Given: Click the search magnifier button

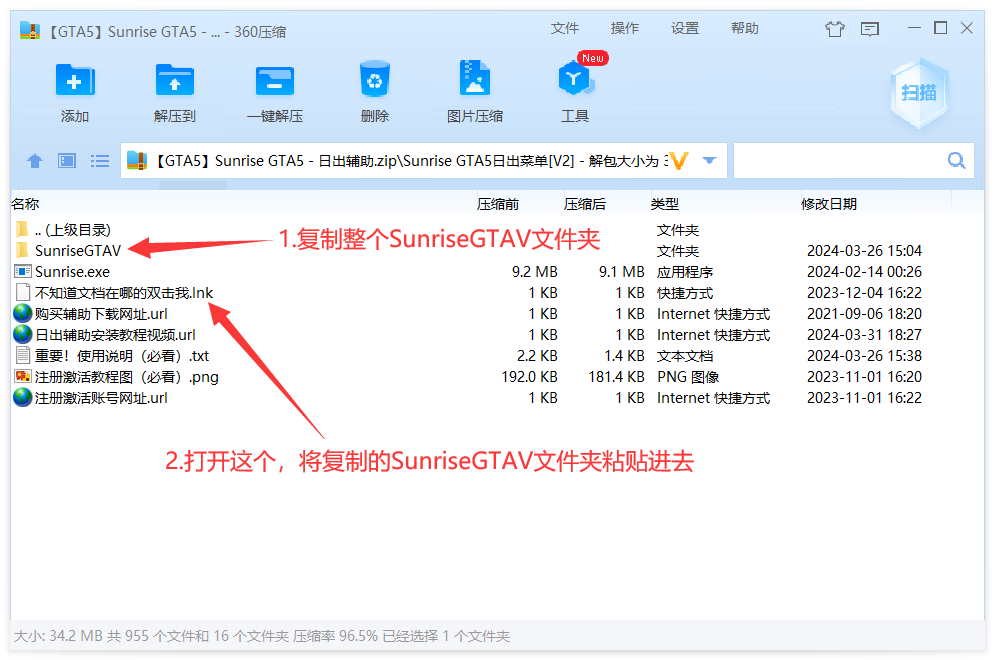Looking at the screenshot, I should pyautogui.click(x=956, y=160).
